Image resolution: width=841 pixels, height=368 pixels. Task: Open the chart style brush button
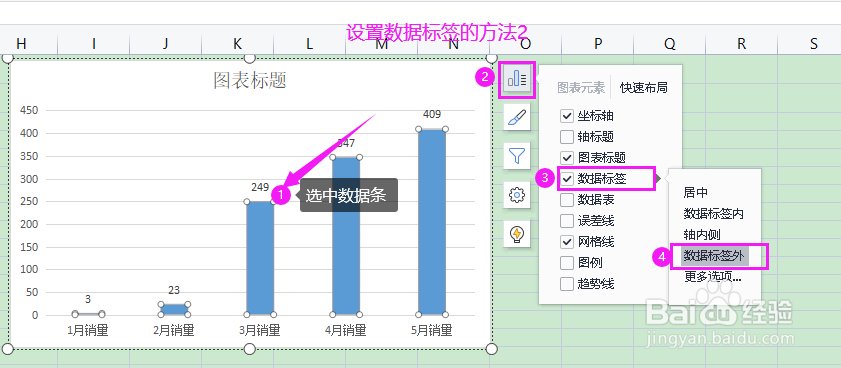point(517,116)
